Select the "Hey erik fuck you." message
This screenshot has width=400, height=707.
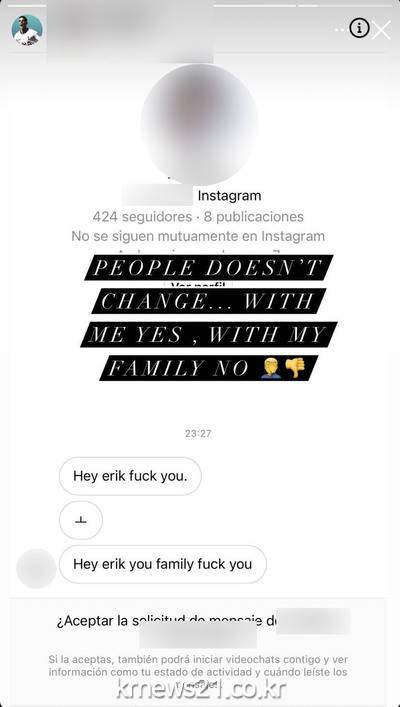pos(130,476)
